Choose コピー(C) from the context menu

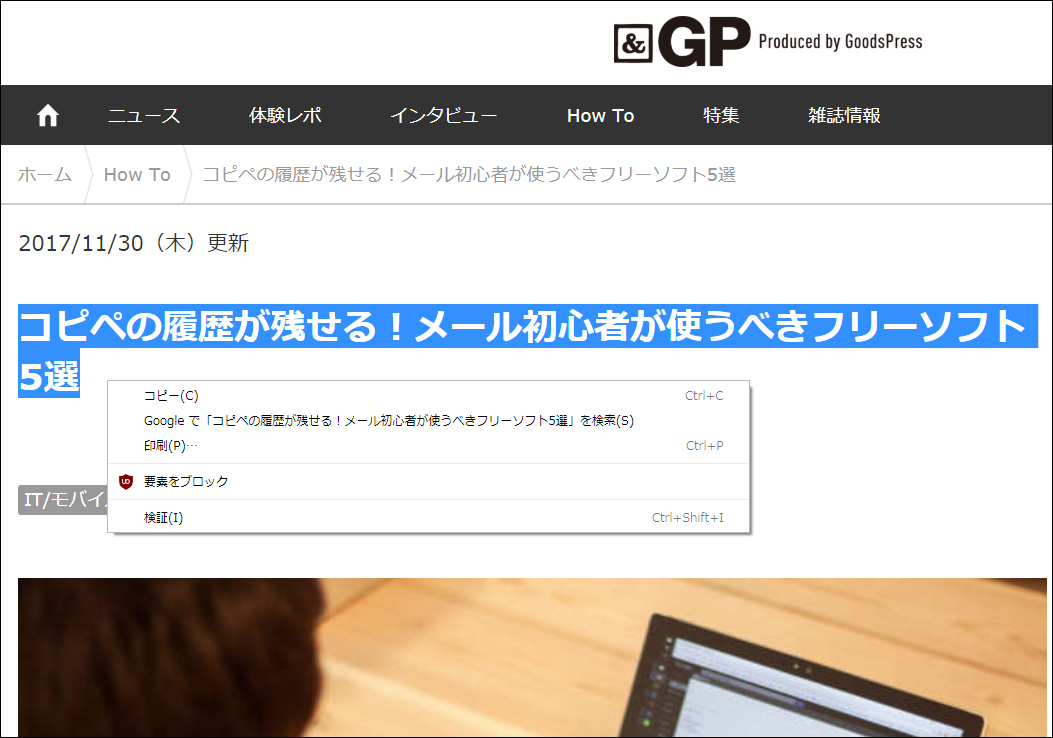point(428,396)
